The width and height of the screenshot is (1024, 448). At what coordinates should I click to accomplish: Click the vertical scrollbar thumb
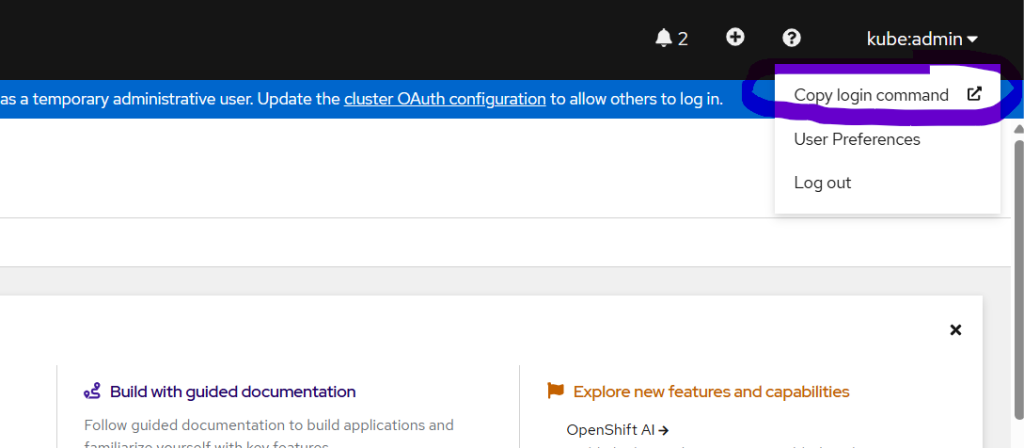tap(1019, 290)
